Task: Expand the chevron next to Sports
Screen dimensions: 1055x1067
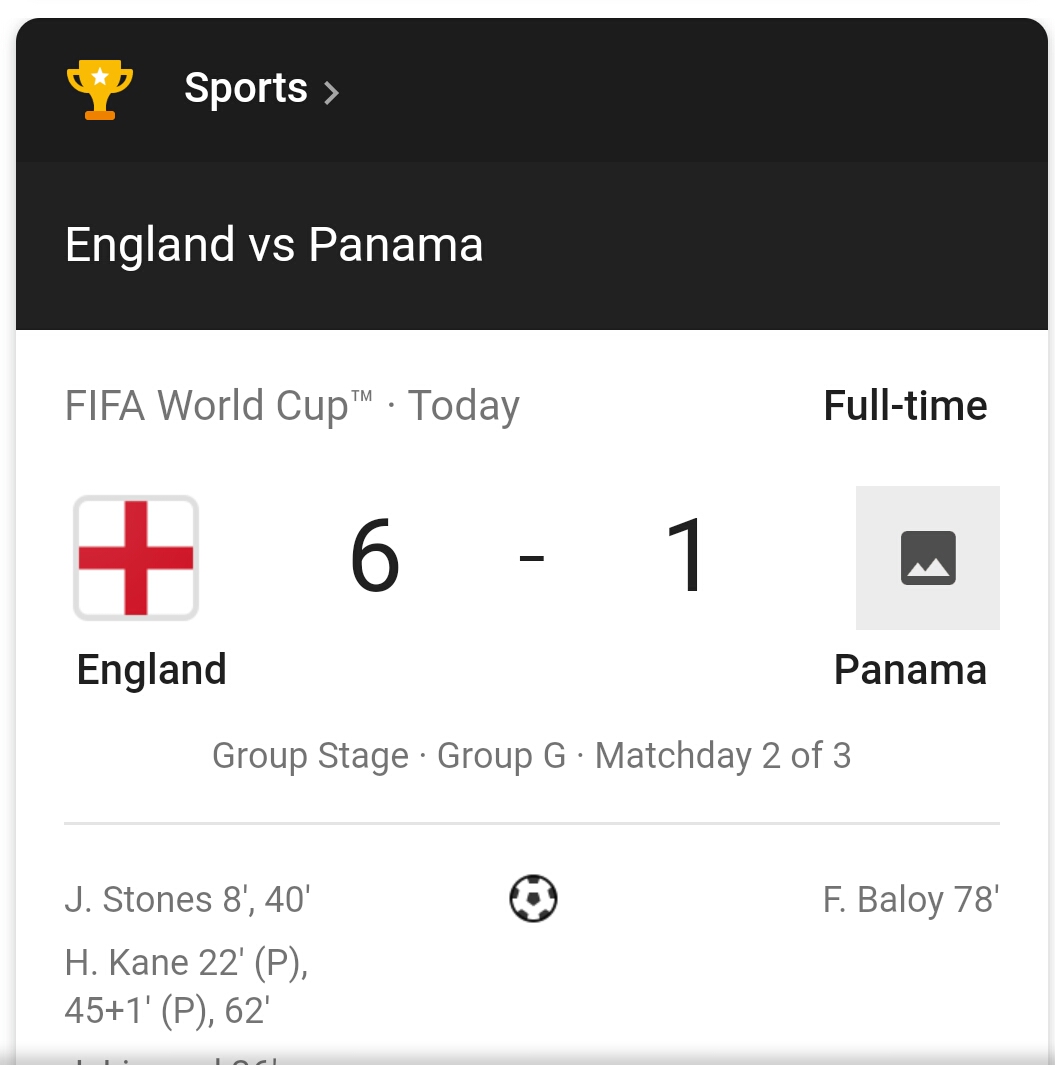Action: (x=332, y=93)
